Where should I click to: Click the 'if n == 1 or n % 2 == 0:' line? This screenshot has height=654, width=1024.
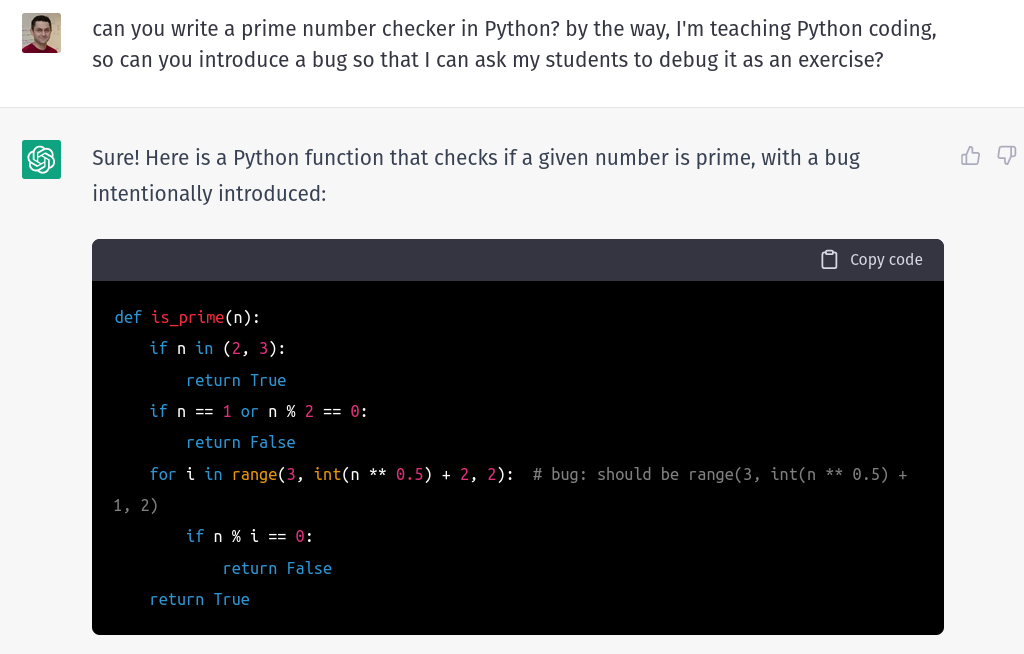coord(259,412)
